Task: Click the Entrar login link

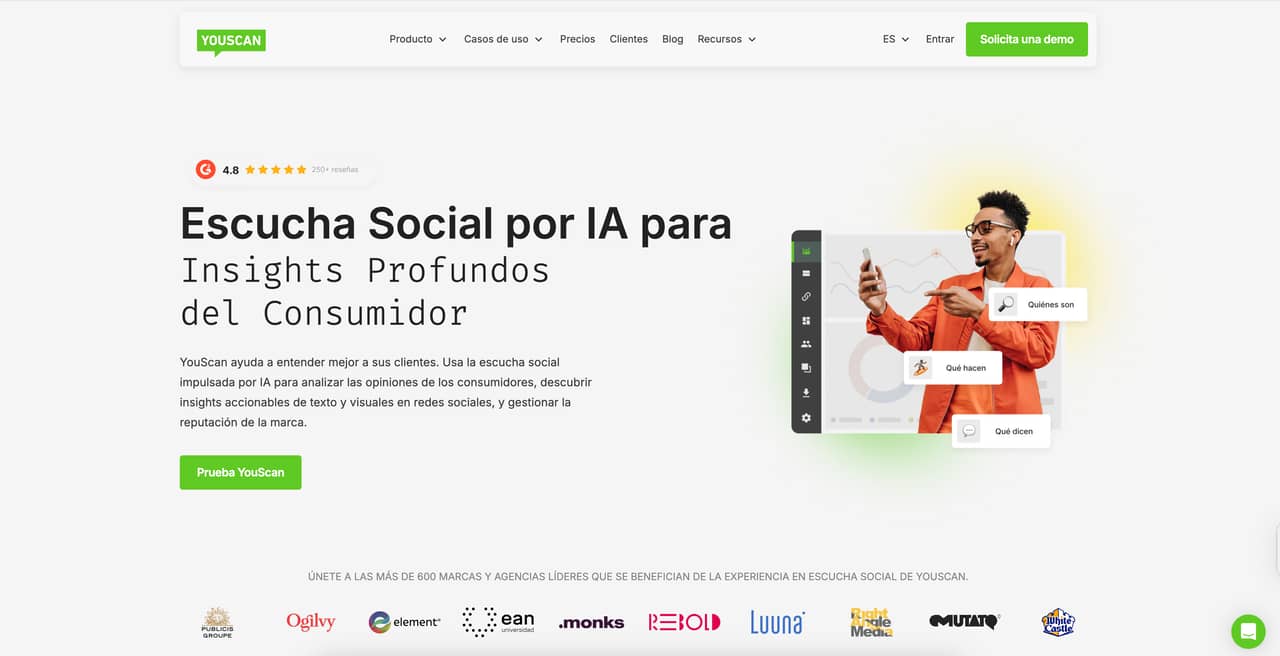Action: (x=939, y=39)
